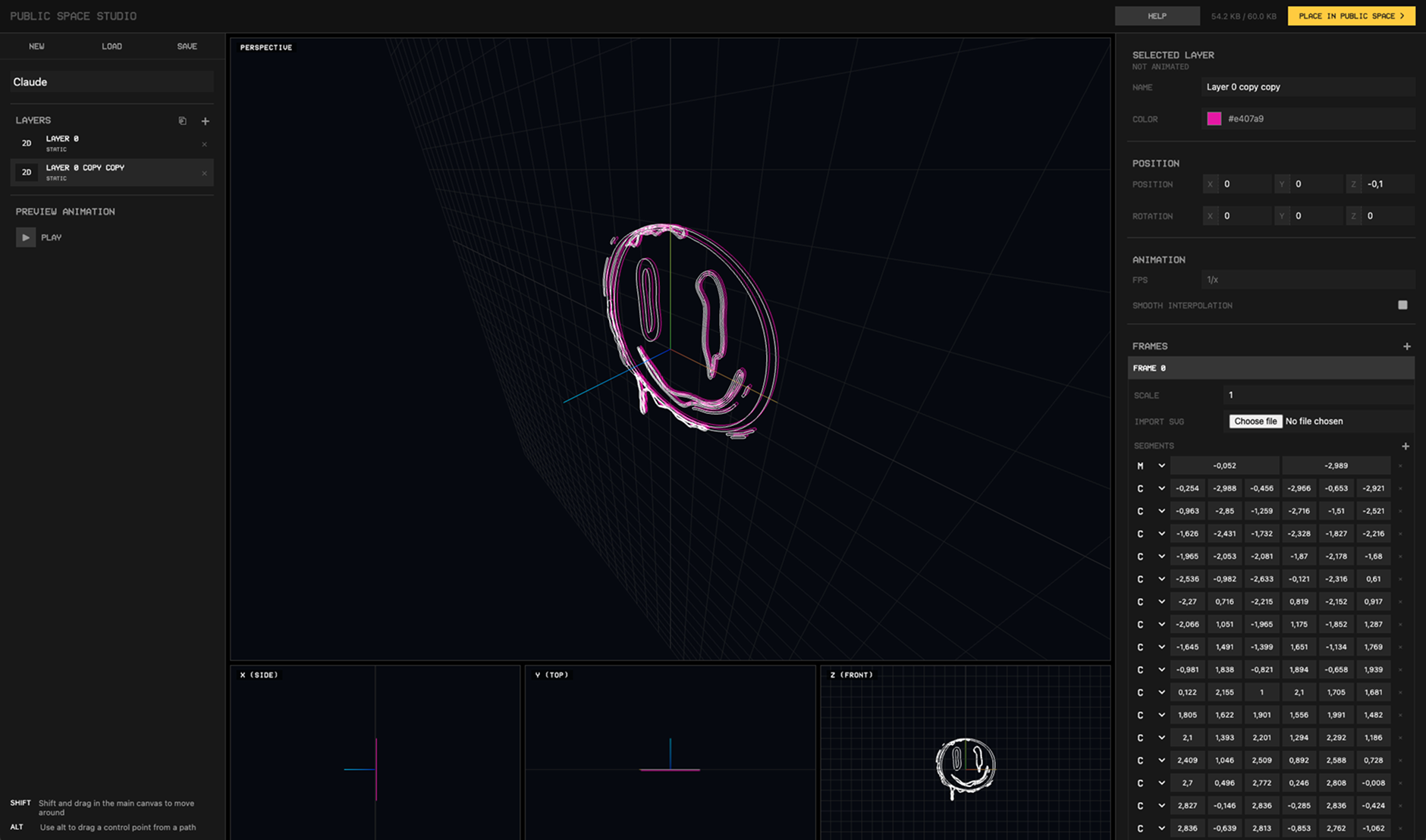Open the last C segment type dropdown
This screenshot has width=1426, height=840.
[1161, 829]
